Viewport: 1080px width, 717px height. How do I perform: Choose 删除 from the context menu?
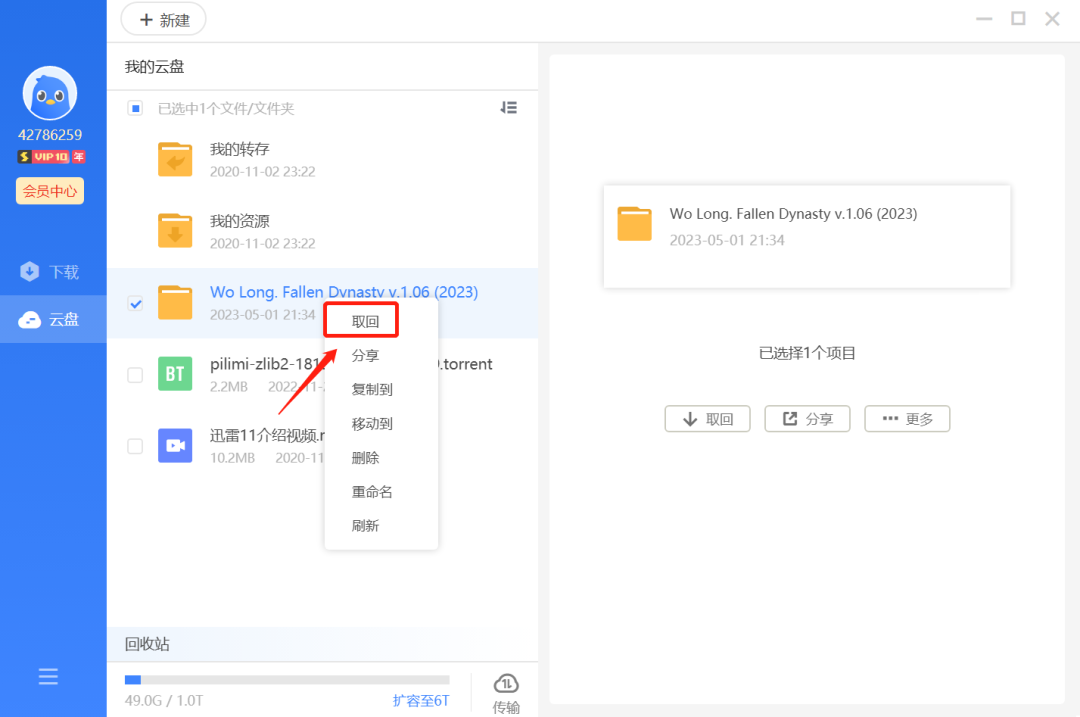(365, 458)
